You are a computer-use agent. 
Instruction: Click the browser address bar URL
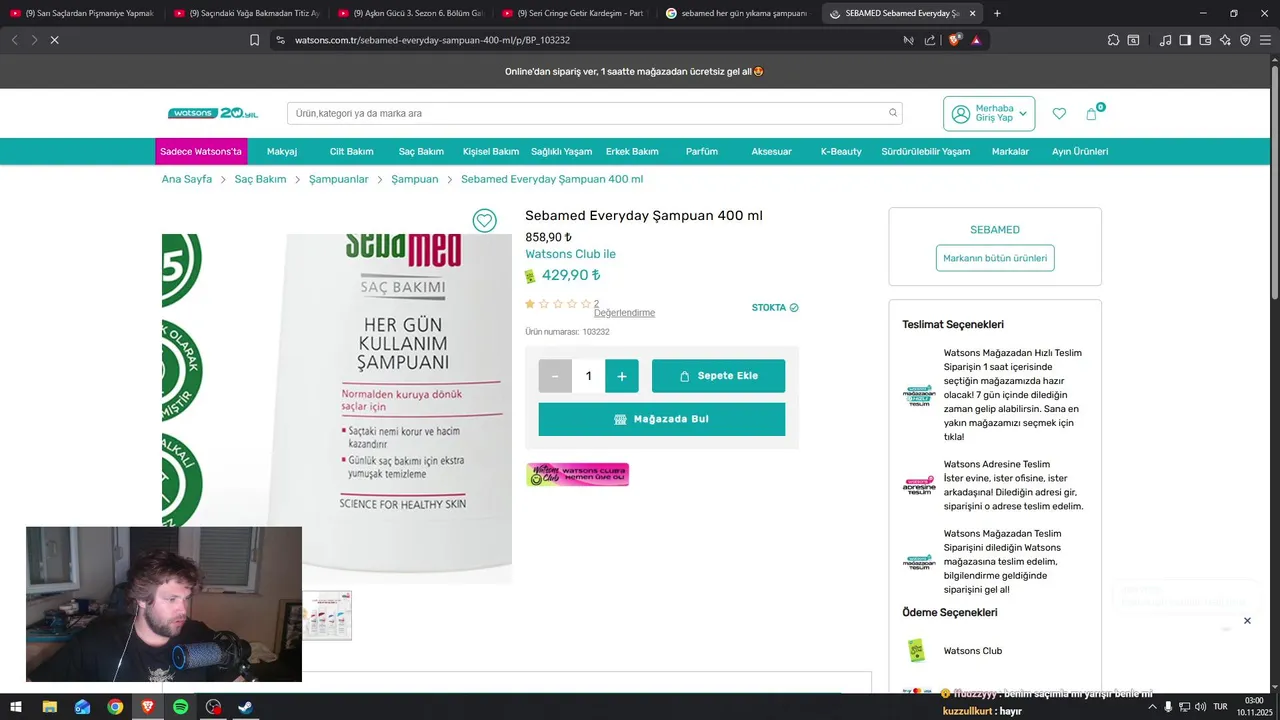click(432, 40)
